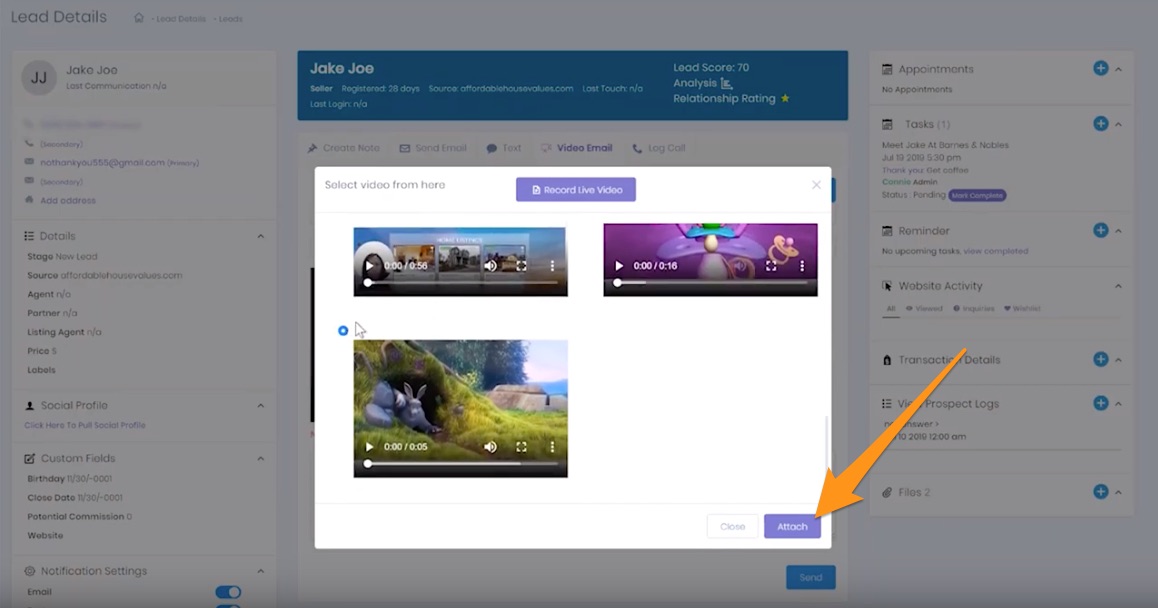Switch to the Create Note tab
The height and width of the screenshot is (608, 1158).
click(x=344, y=148)
